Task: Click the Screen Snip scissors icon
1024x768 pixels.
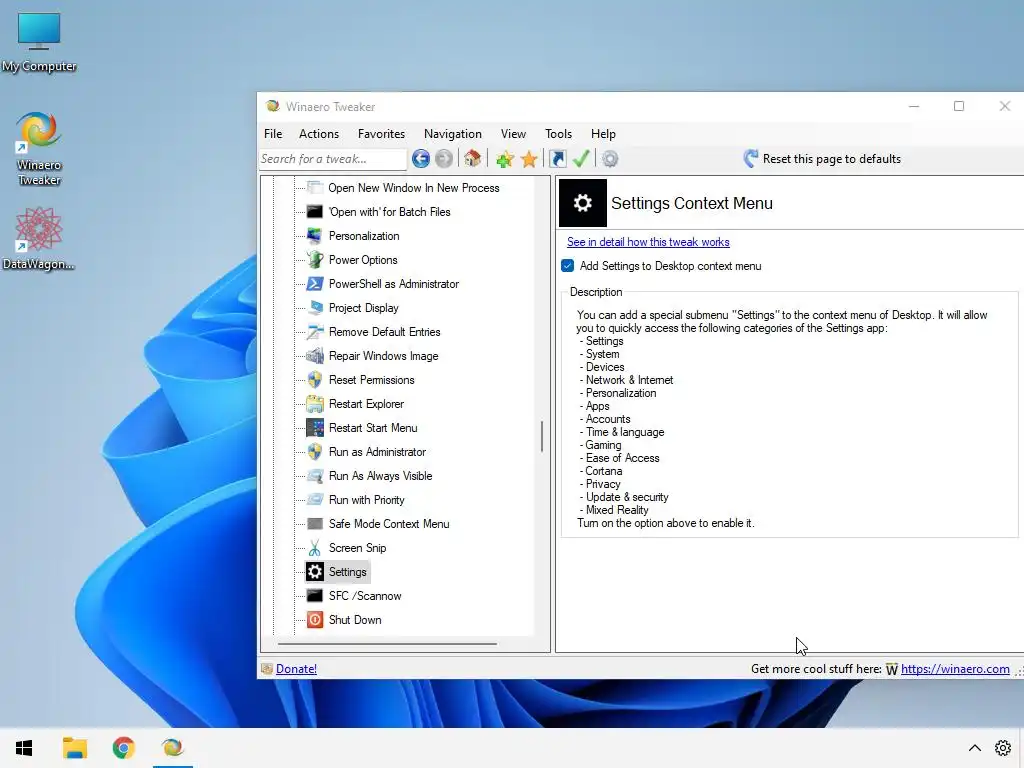Action: coord(315,548)
